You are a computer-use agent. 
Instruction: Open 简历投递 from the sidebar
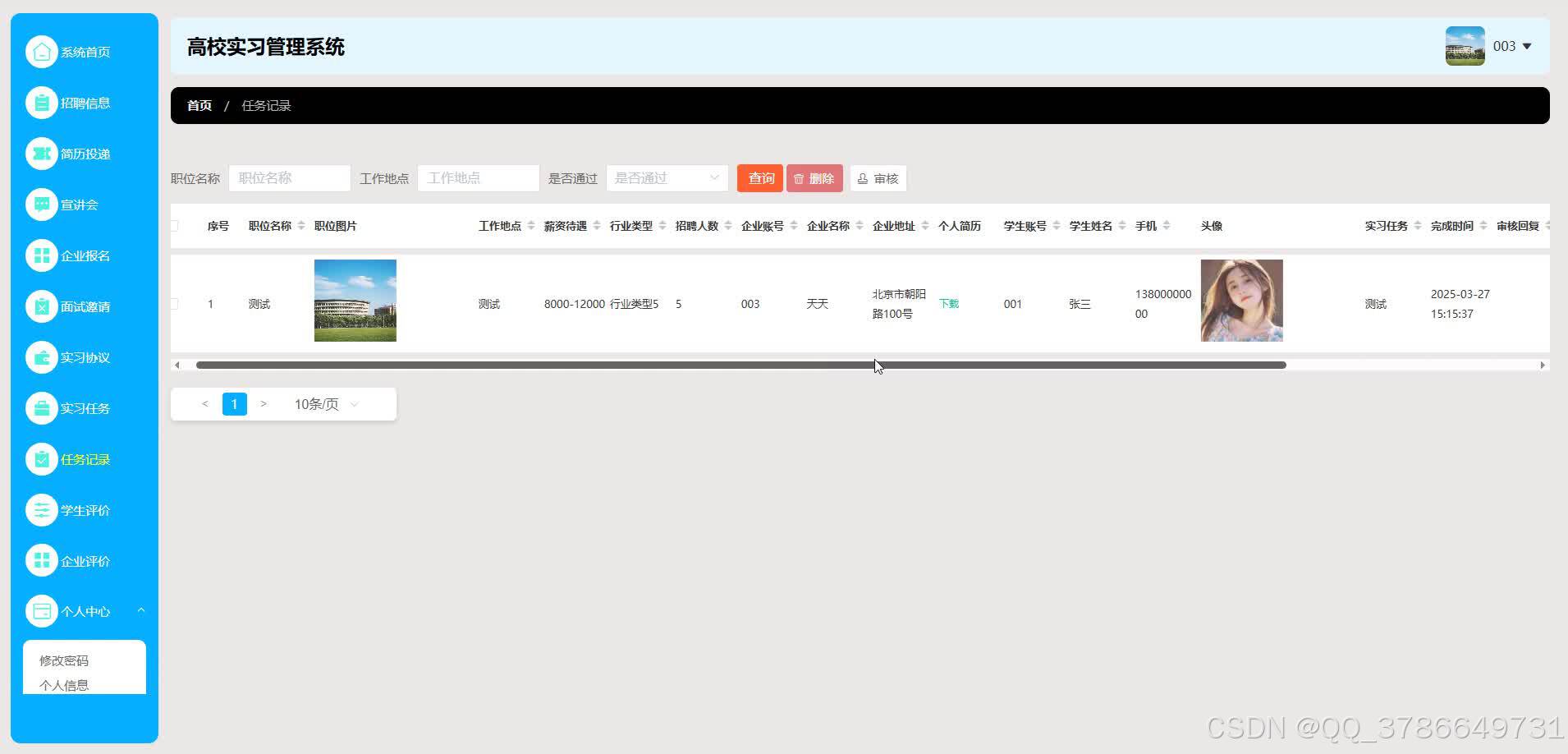click(78, 154)
